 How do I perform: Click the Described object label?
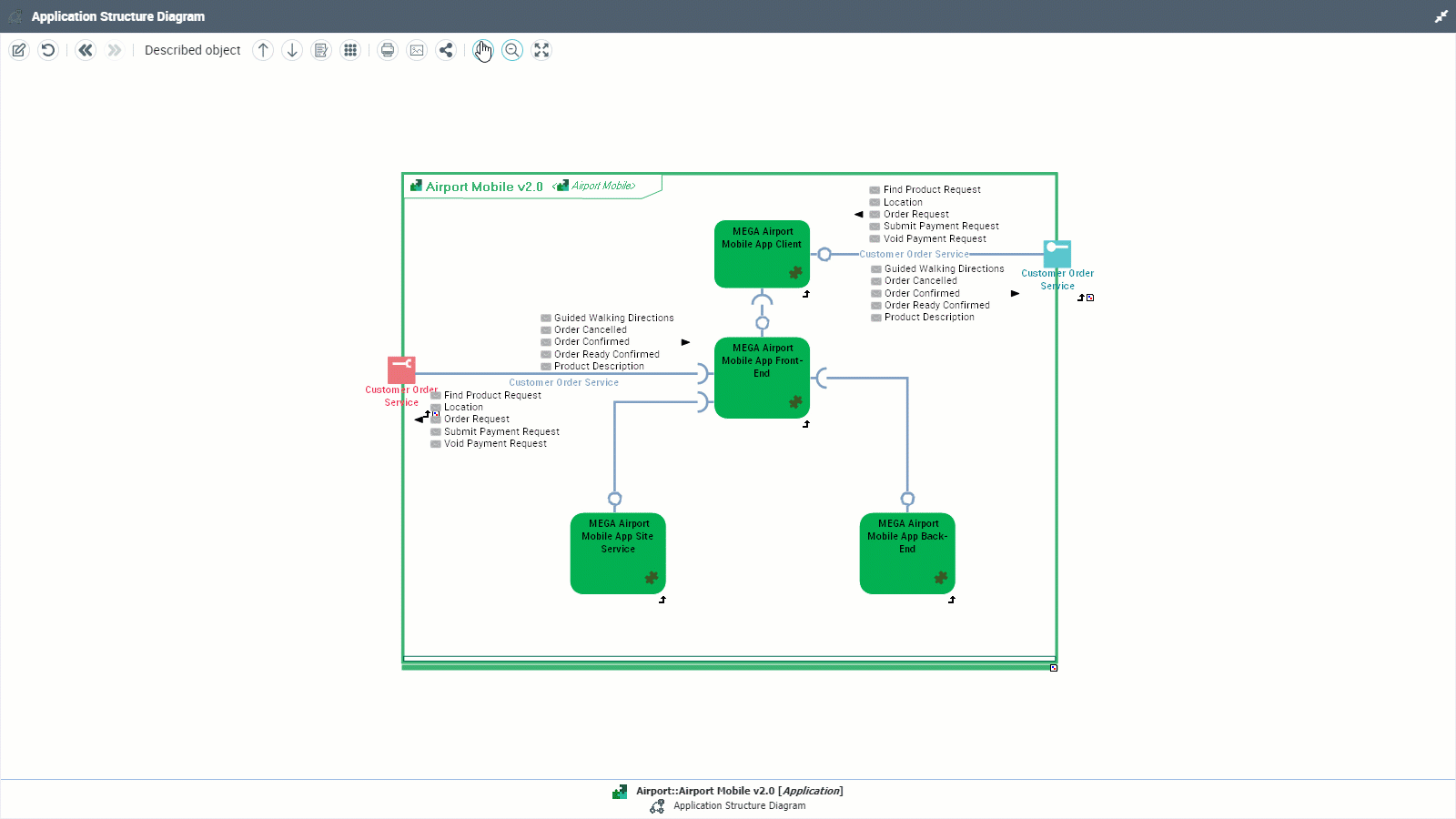[192, 50]
